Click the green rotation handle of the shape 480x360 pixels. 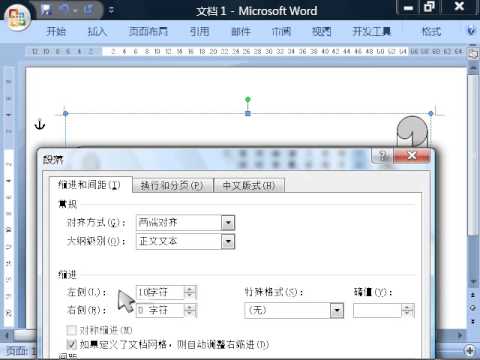pos(248,99)
